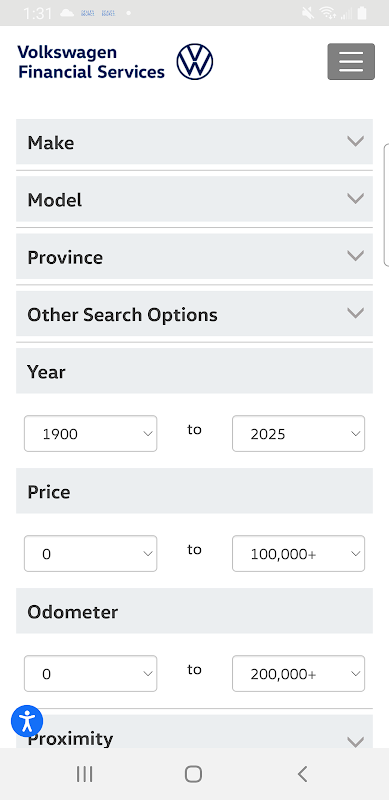Open the minimum odometer dropdown
The width and height of the screenshot is (389, 800).
pos(90,673)
